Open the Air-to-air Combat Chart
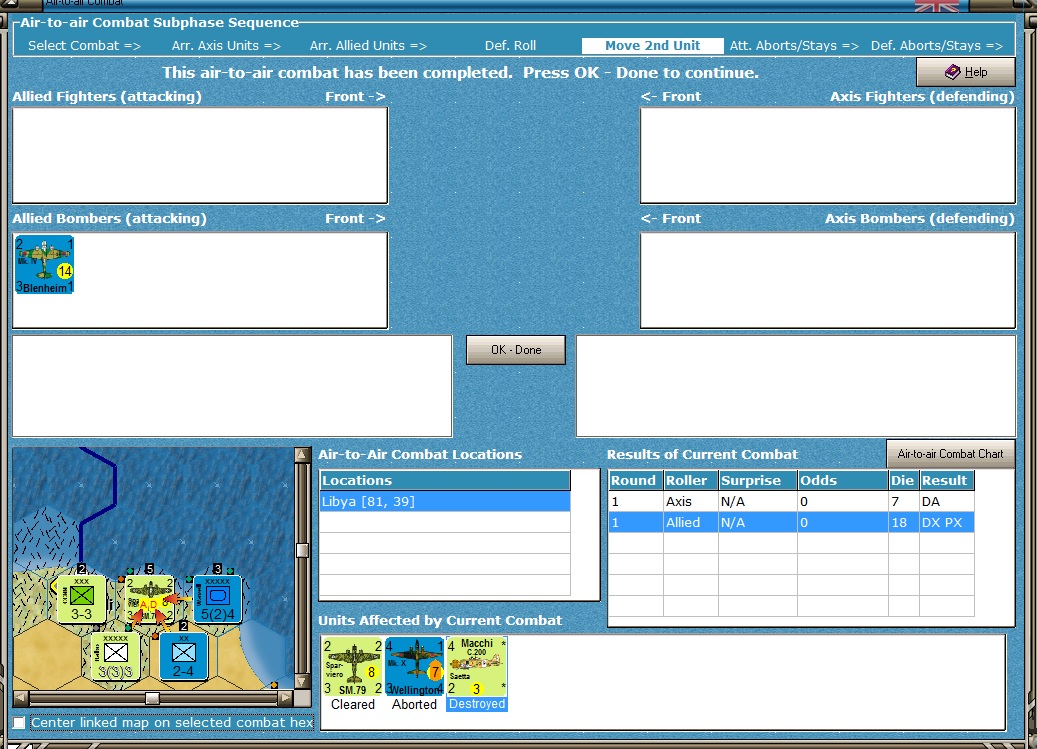 click(950, 453)
